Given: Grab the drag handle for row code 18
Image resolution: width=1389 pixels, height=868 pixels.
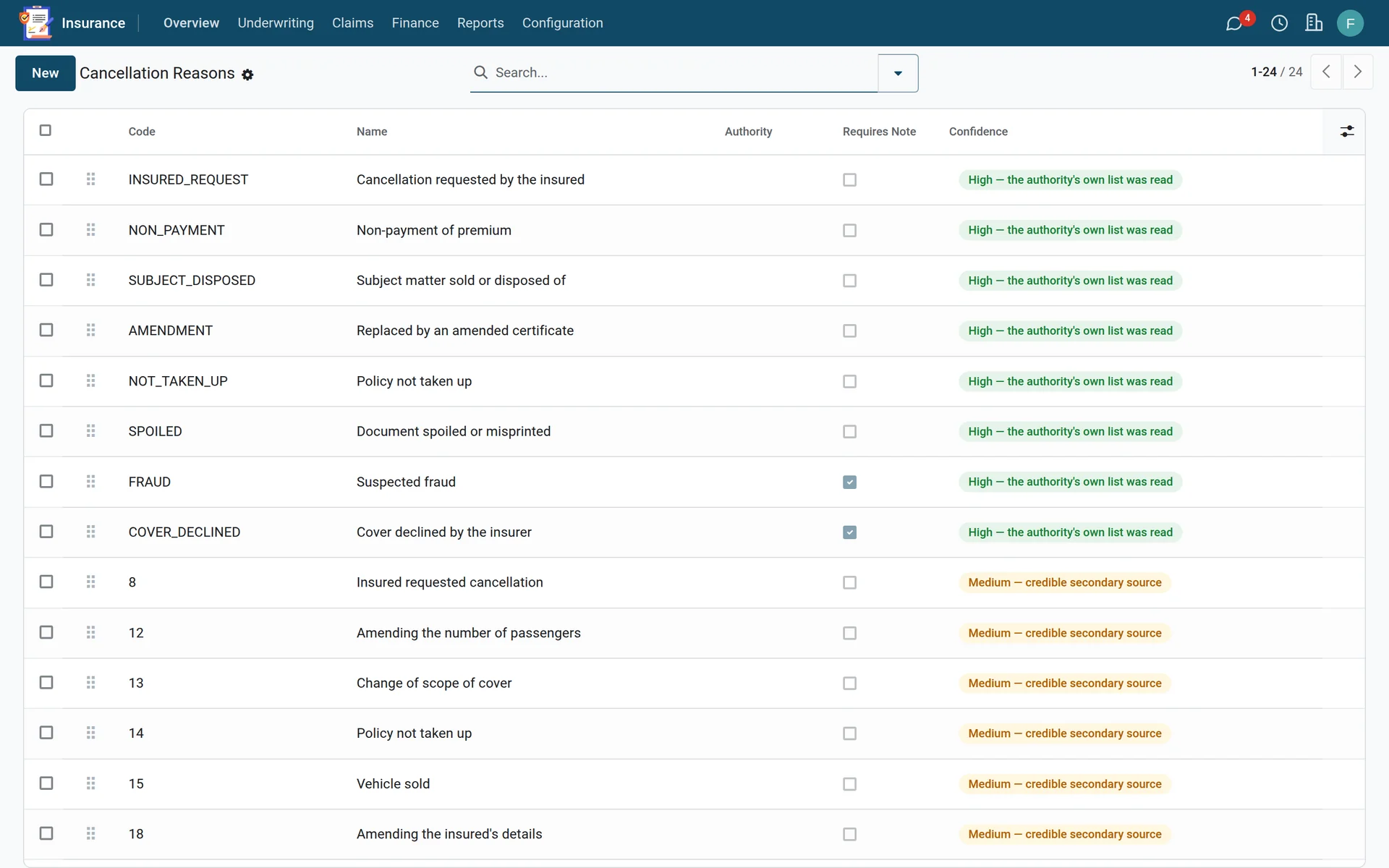Looking at the screenshot, I should [90, 833].
